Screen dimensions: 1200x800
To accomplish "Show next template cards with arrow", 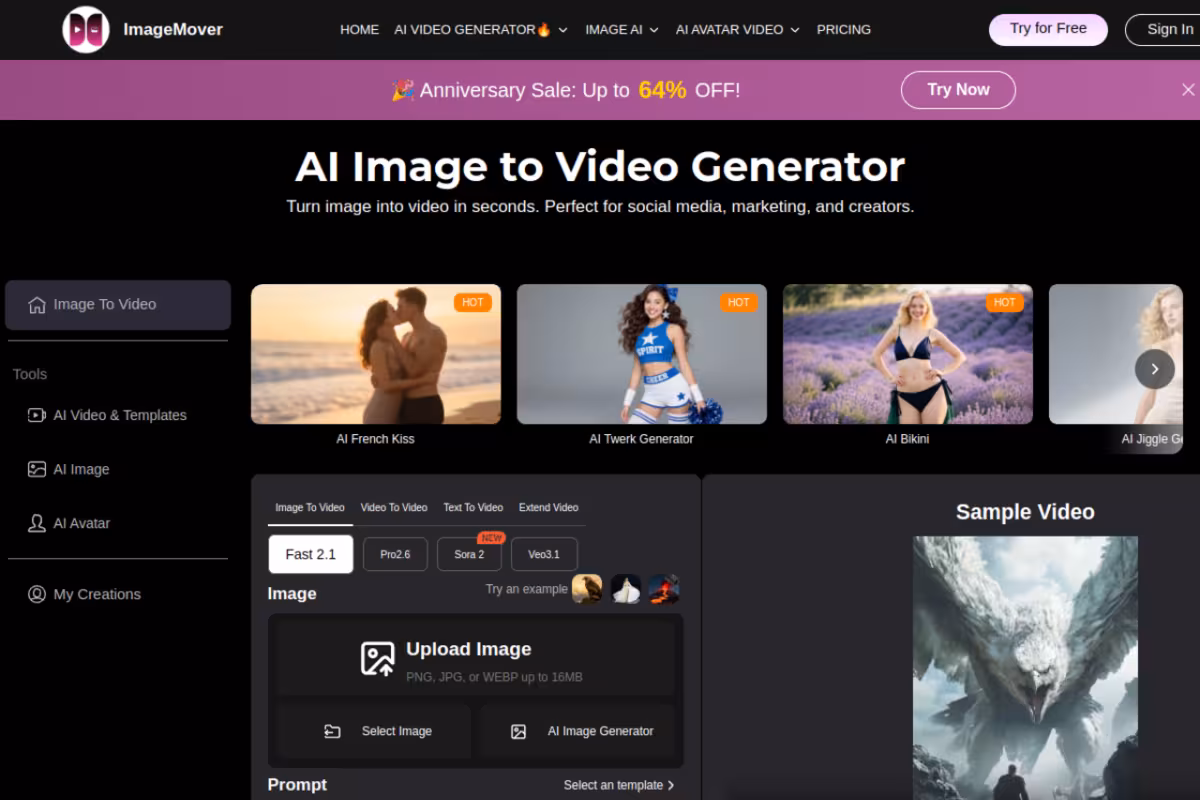I will click(x=1154, y=369).
